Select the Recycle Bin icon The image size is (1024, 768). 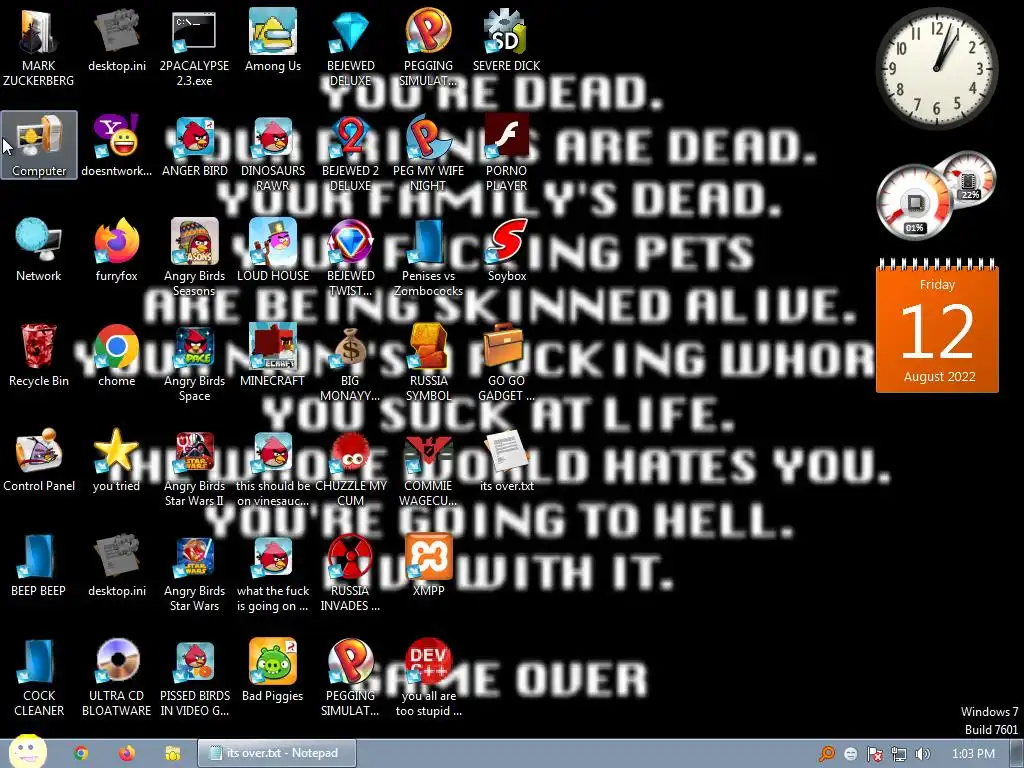point(39,355)
